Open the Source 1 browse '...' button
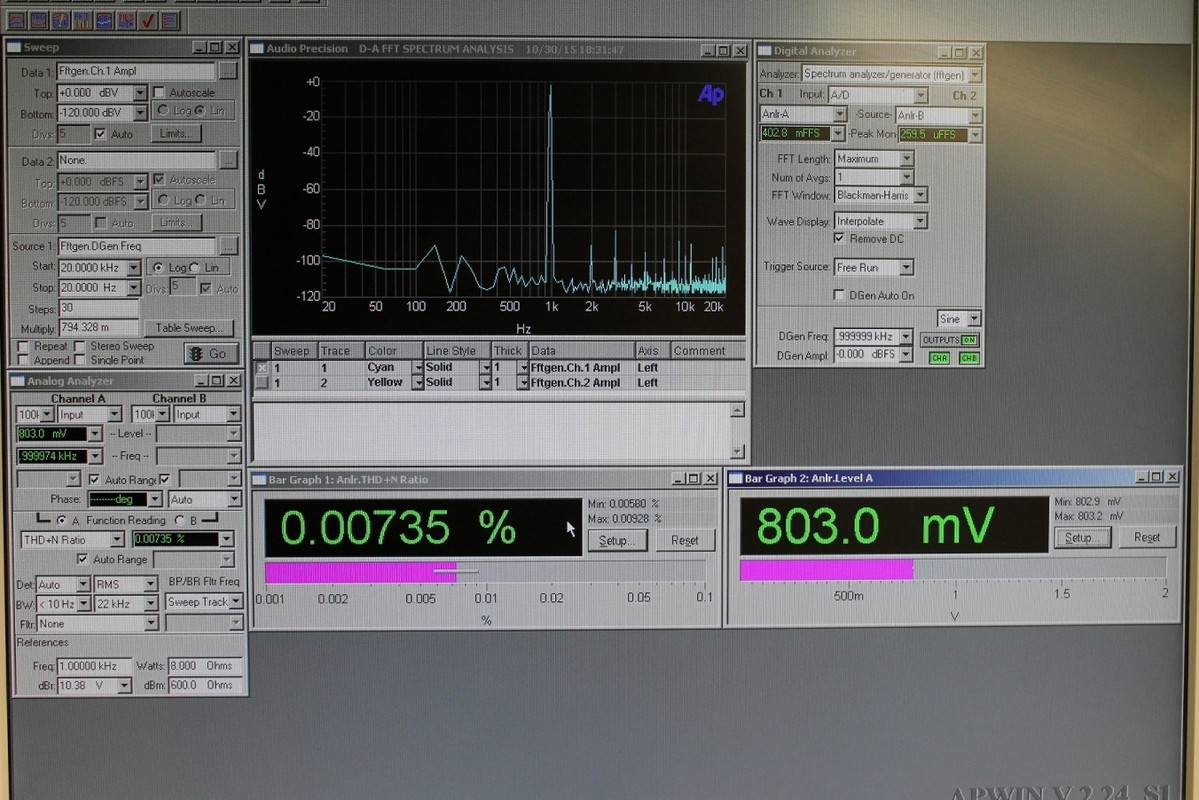This screenshot has width=1199, height=800. (227, 246)
